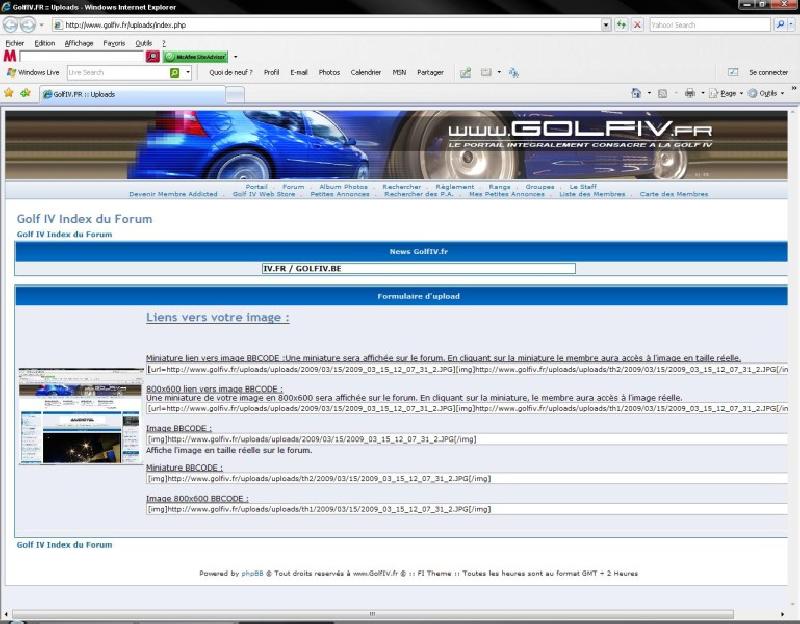Click the Règlement navigation link
This screenshot has height=624, width=800.
click(x=455, y=187)
